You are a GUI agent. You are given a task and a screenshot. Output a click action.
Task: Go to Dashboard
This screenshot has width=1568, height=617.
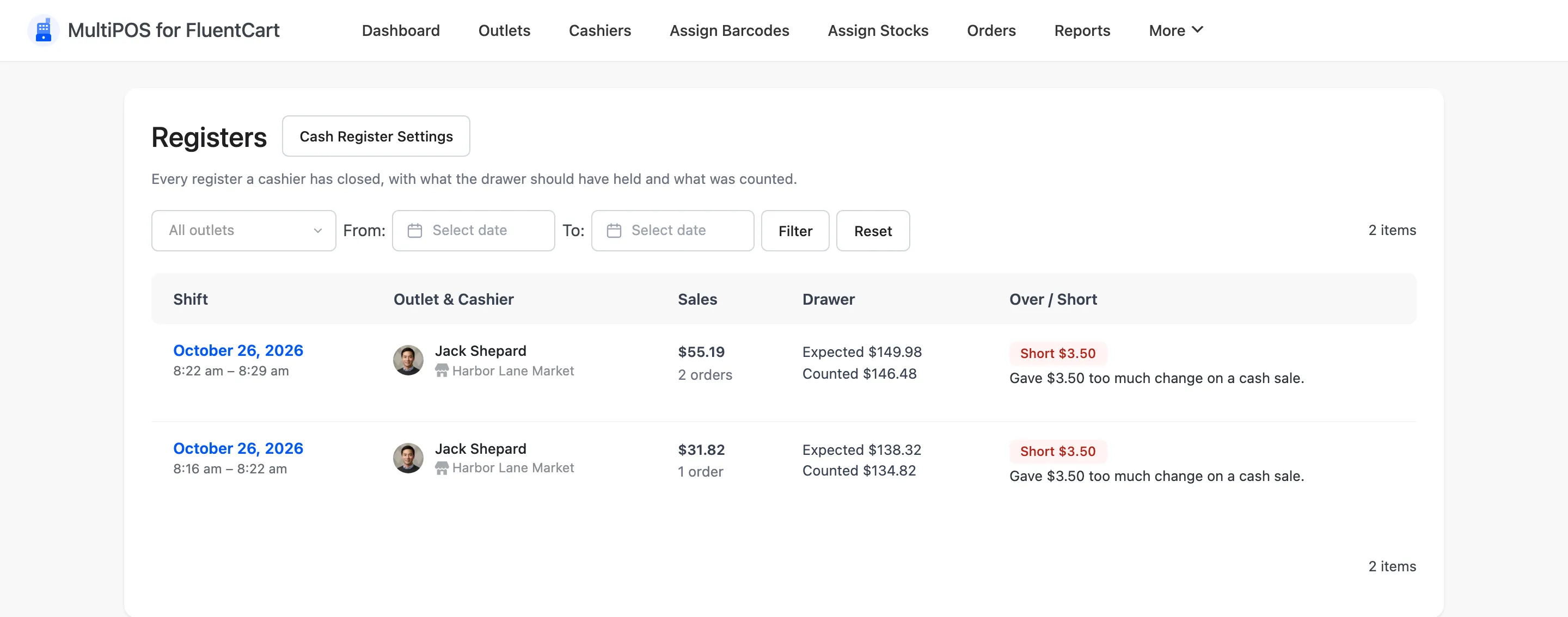click(401, 30)
